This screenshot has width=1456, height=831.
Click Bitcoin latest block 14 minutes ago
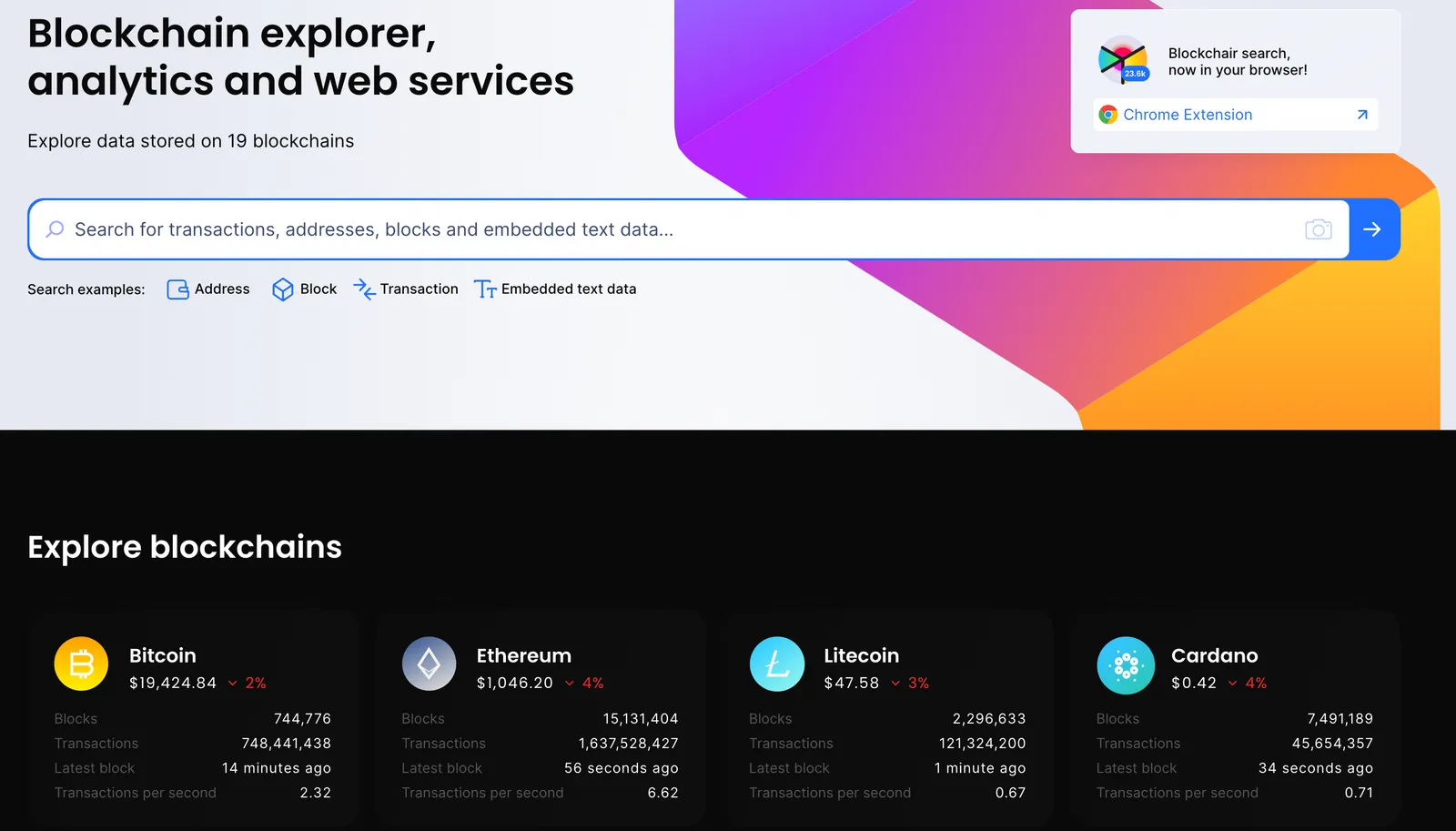[277, 768]
